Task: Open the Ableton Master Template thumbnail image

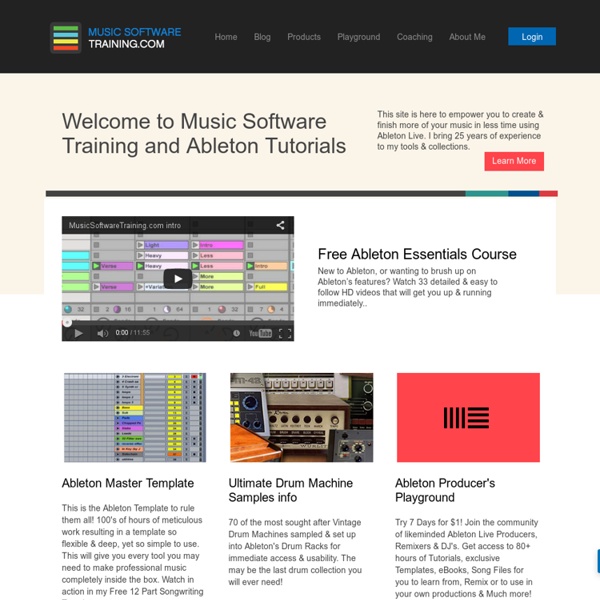Action: pos(135,417)
